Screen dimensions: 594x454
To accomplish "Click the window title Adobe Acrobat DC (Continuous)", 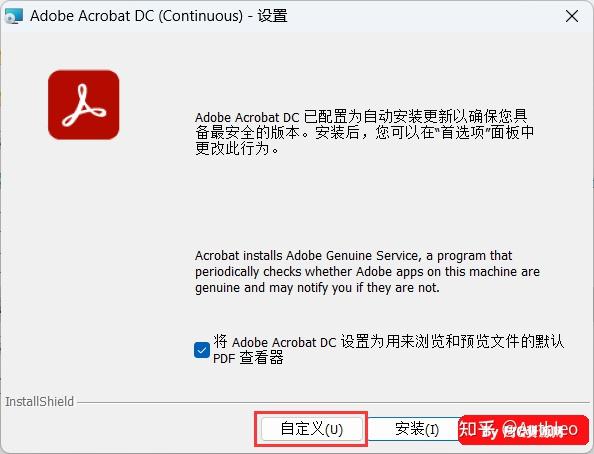I will 136,16.
